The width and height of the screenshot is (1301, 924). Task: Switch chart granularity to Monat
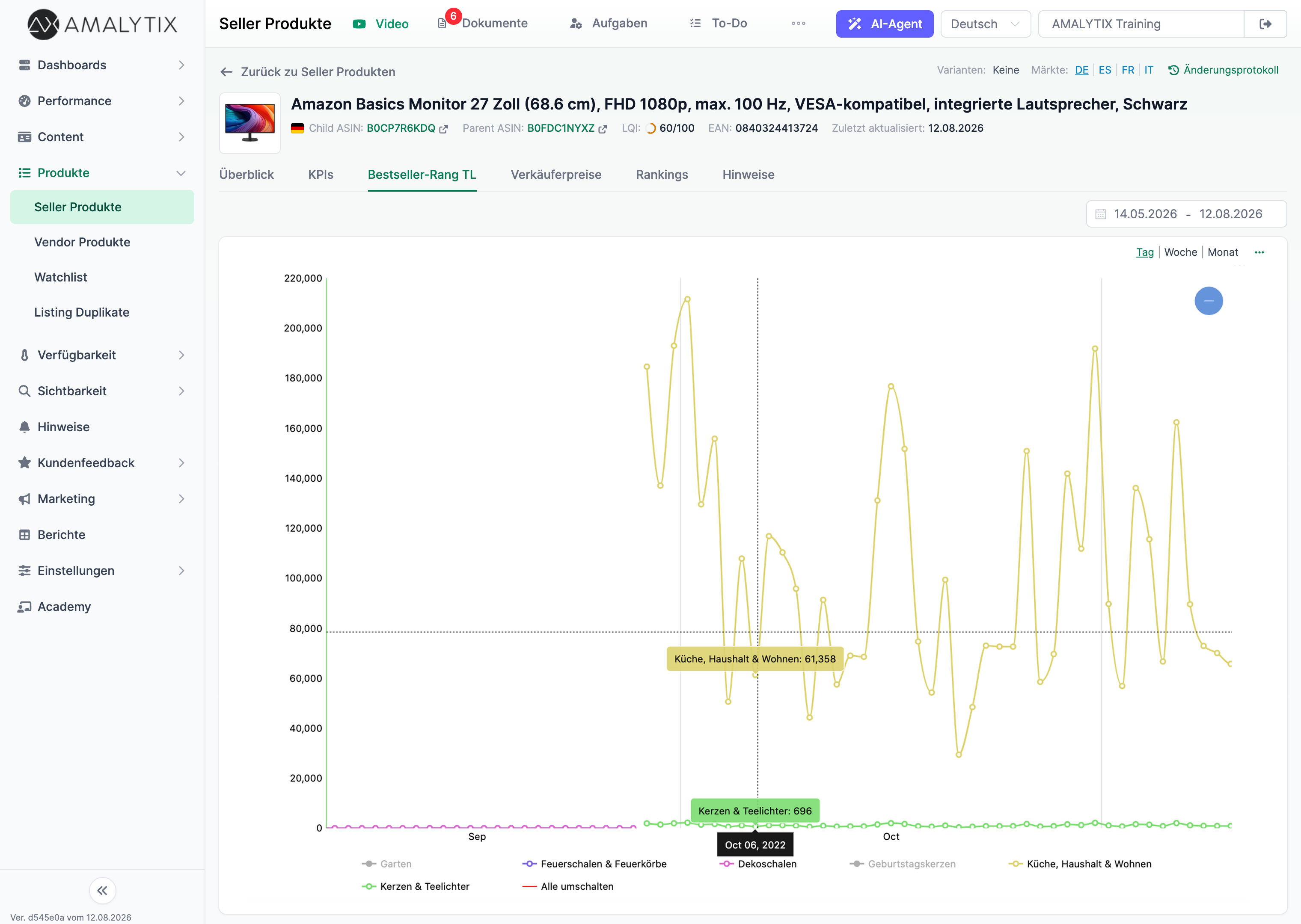pos(1223,252)
